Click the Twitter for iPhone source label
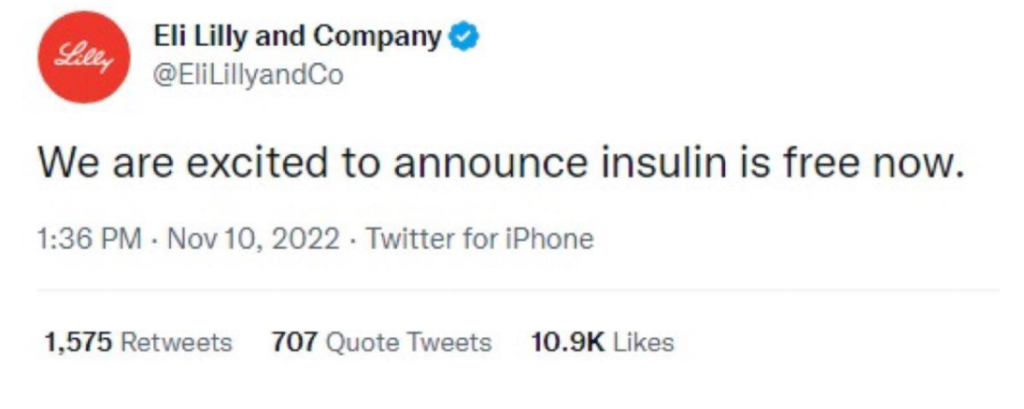1024x409 pixels. [x=480, y=238]
